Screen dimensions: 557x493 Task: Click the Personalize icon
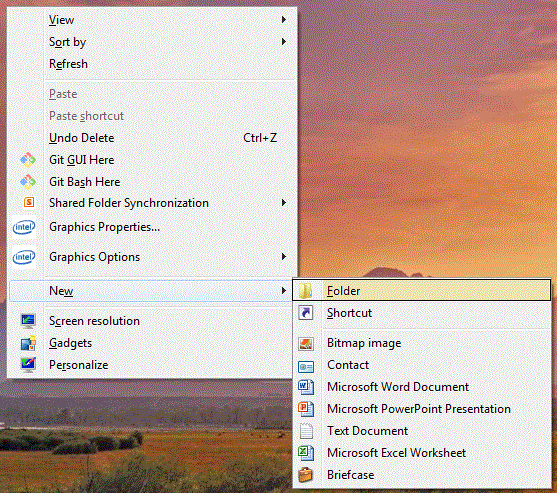click(28, 365)
